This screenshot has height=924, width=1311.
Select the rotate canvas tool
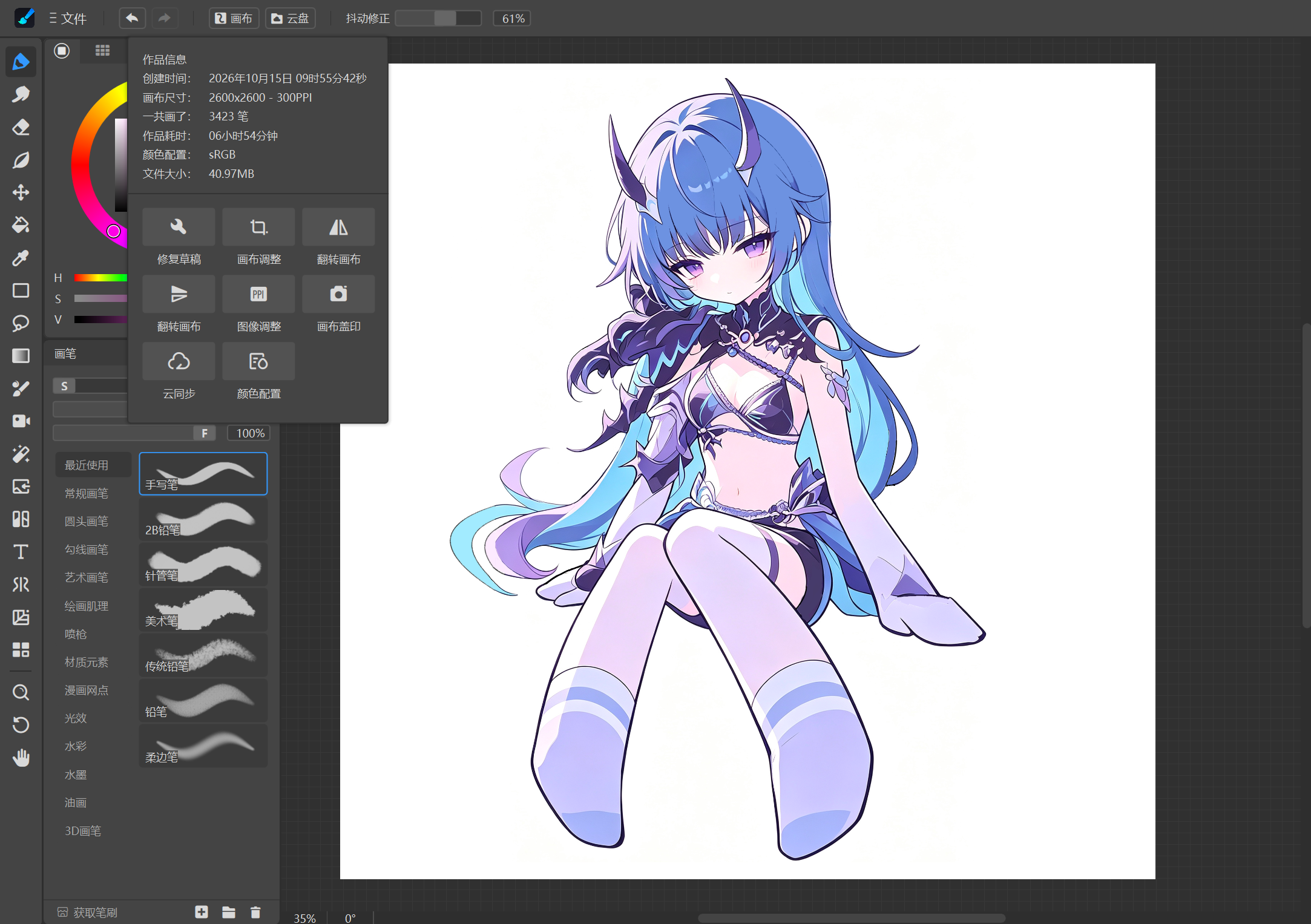tap(21, 725)
